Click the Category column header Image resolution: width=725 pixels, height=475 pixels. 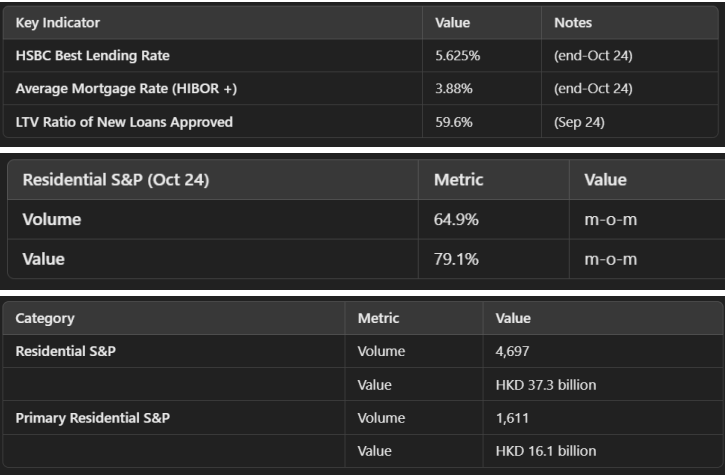(x=45, y=318)
